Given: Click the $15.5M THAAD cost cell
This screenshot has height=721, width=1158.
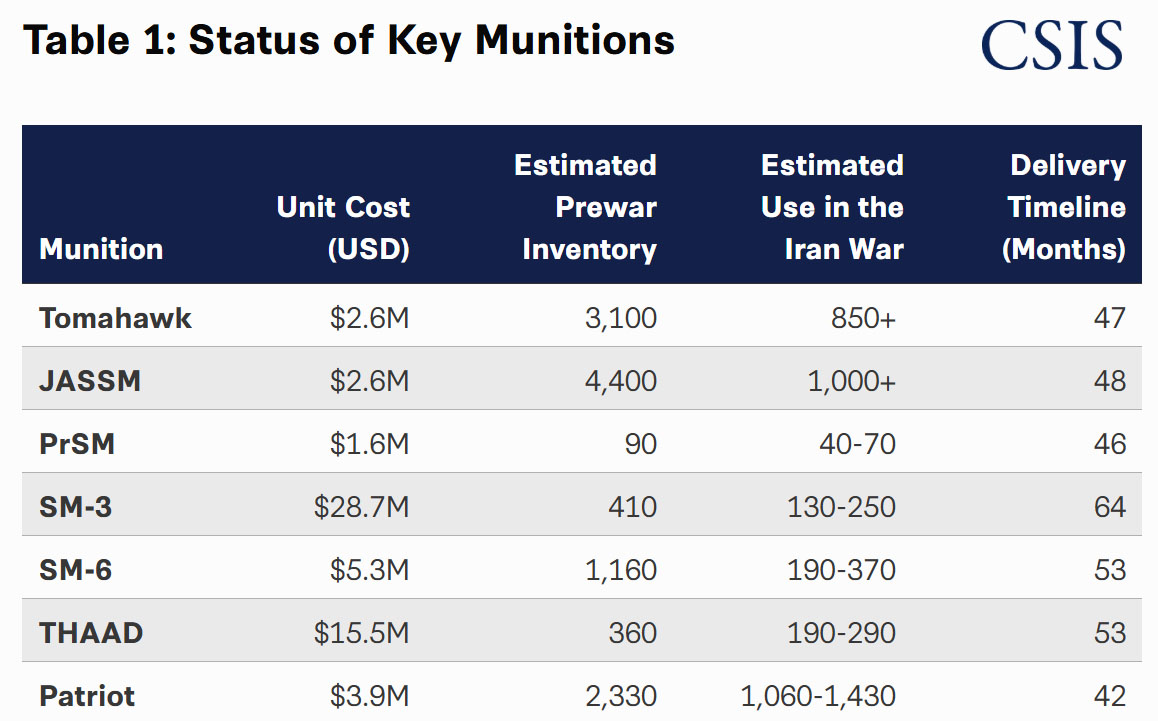Looking at the screenshot, I should coord(361,633).
